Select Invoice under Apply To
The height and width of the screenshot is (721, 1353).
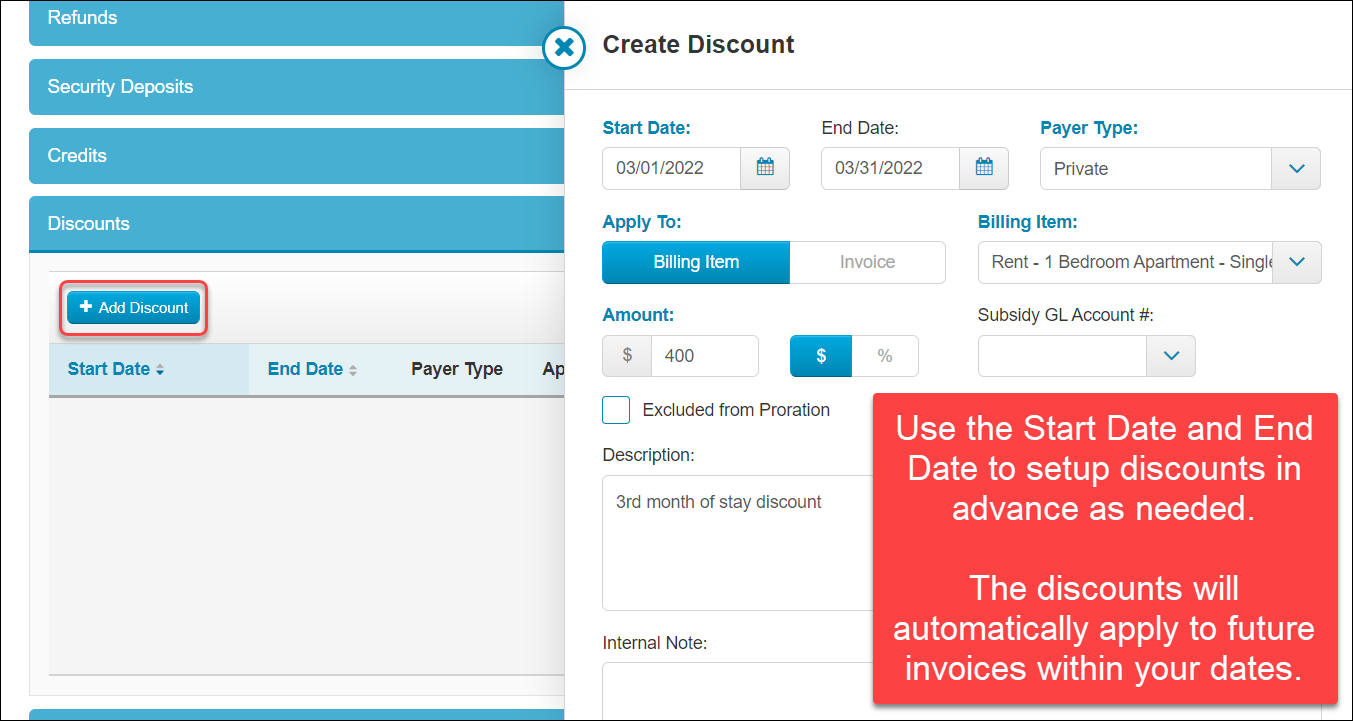pos(867,262)
